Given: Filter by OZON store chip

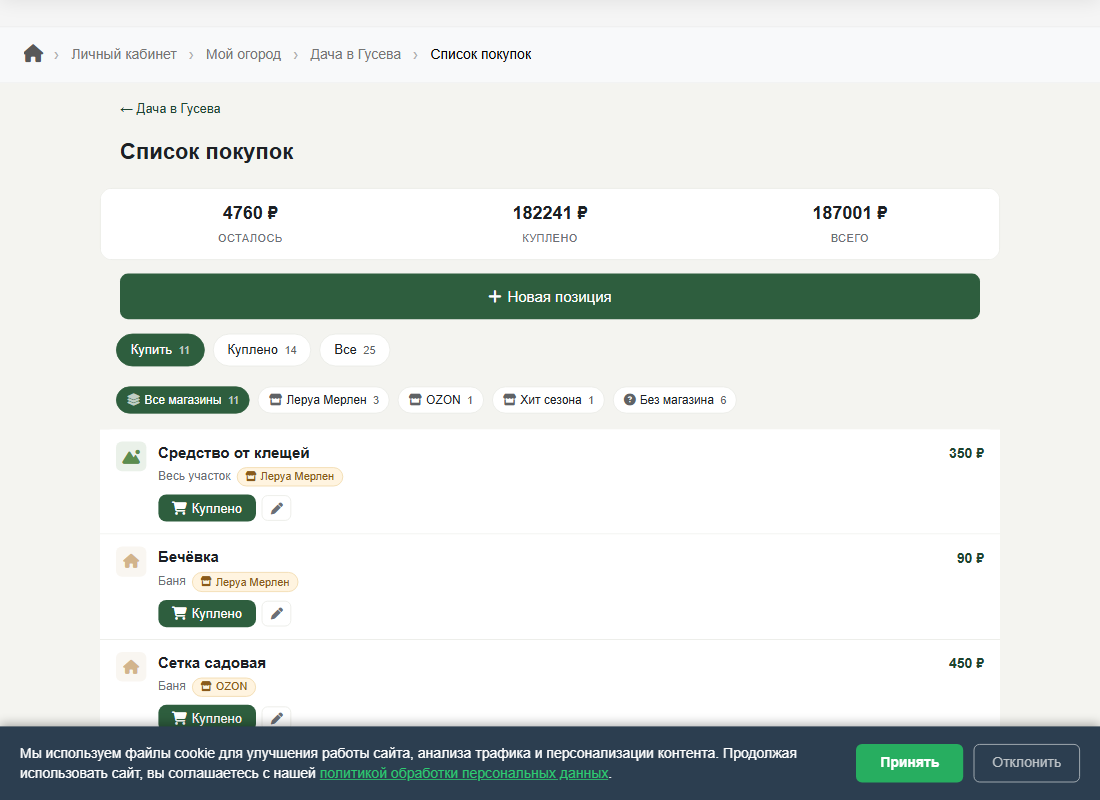Looking at the screenshot, I should [x=441, y=400].
